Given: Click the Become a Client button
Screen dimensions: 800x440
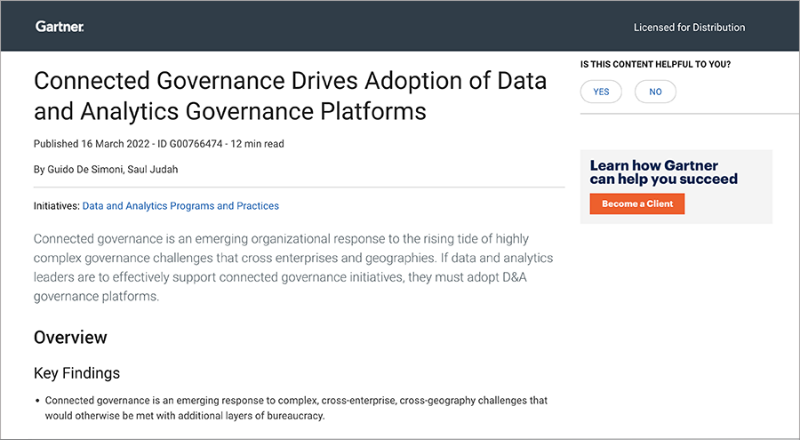Looking at the screenshot, I should [x=637, y=204].
